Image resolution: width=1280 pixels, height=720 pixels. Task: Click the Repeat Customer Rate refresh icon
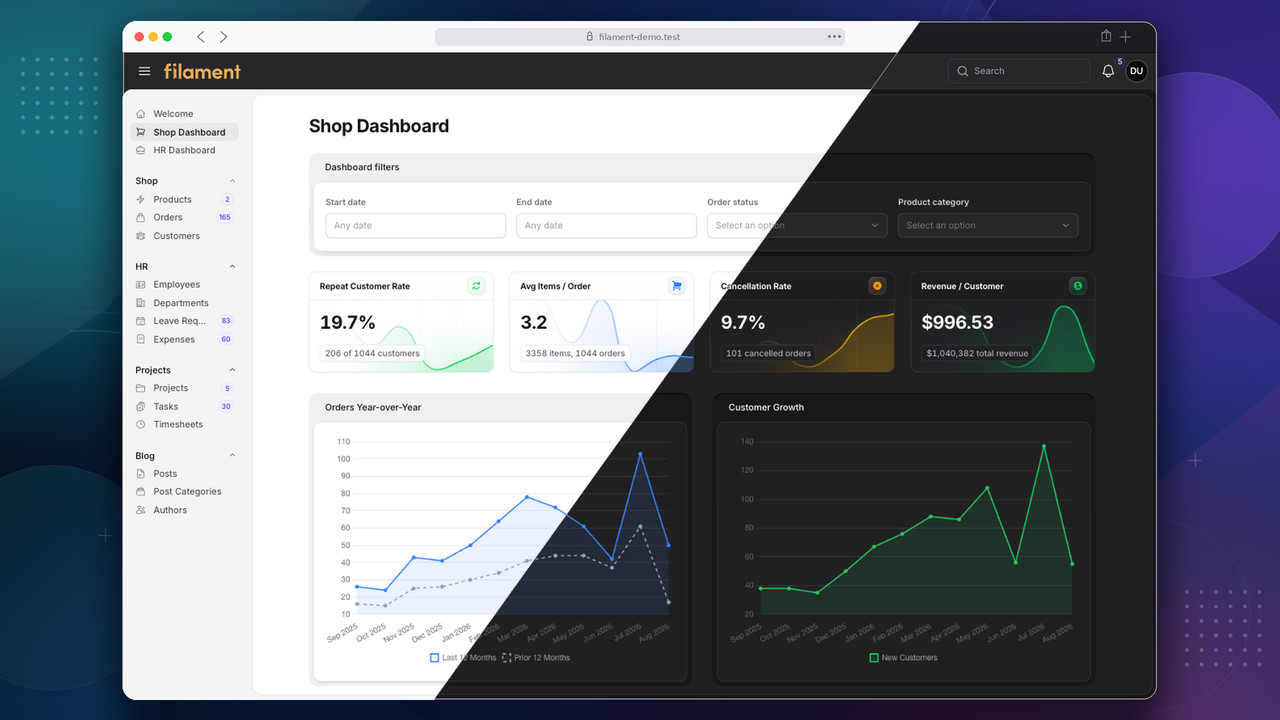pos(476,286)
